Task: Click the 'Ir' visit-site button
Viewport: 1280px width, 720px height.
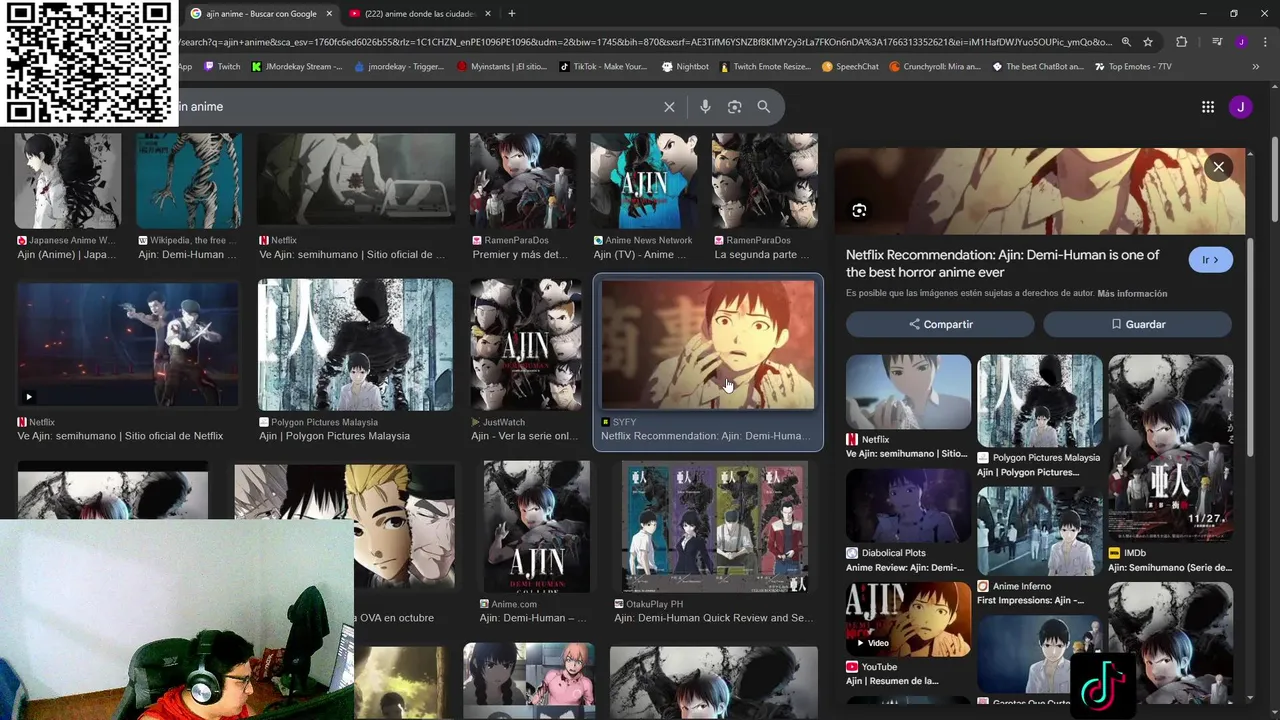Action: (1211, 260)
